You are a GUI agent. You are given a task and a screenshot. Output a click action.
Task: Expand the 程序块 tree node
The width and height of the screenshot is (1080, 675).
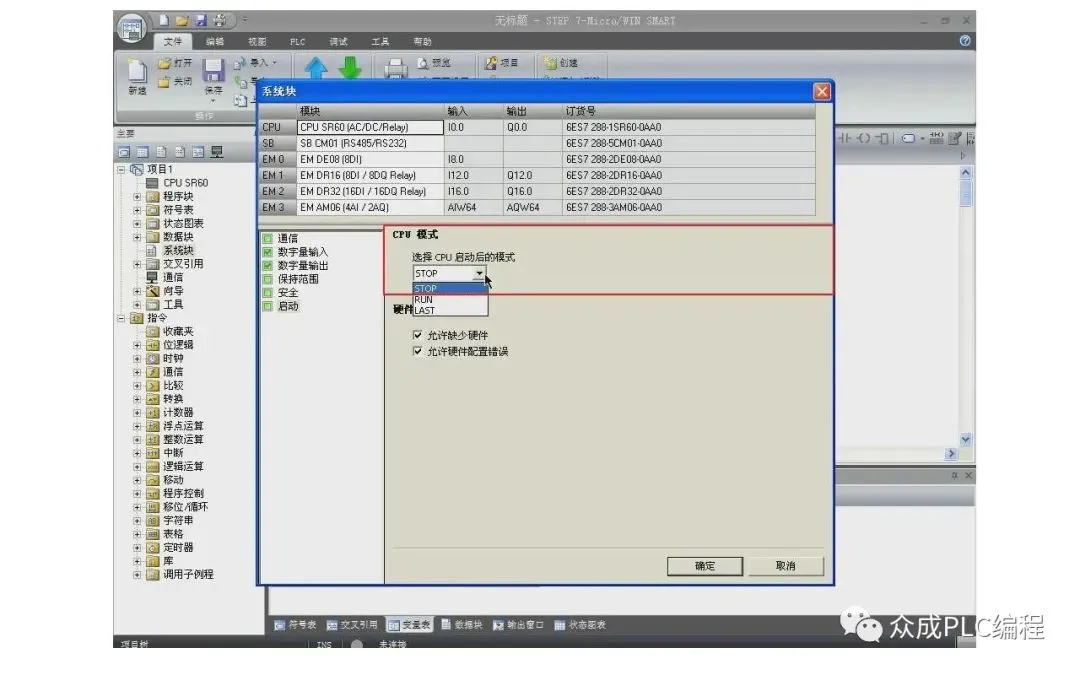(137, 197)
